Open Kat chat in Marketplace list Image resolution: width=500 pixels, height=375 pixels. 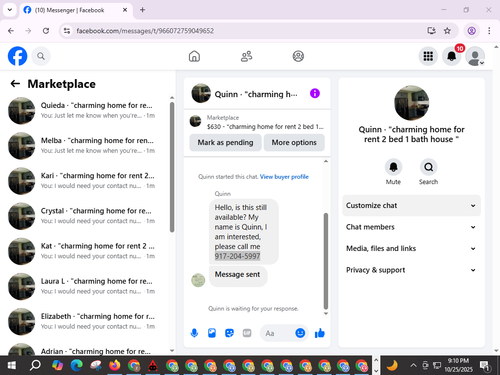(x=85, y=251)
